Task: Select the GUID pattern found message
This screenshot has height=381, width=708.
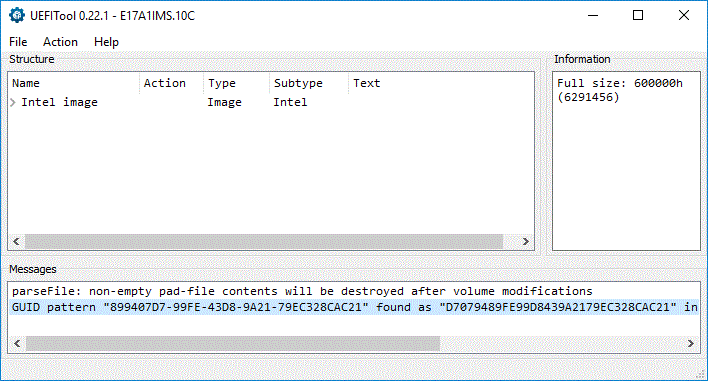Action: (354, 307)
